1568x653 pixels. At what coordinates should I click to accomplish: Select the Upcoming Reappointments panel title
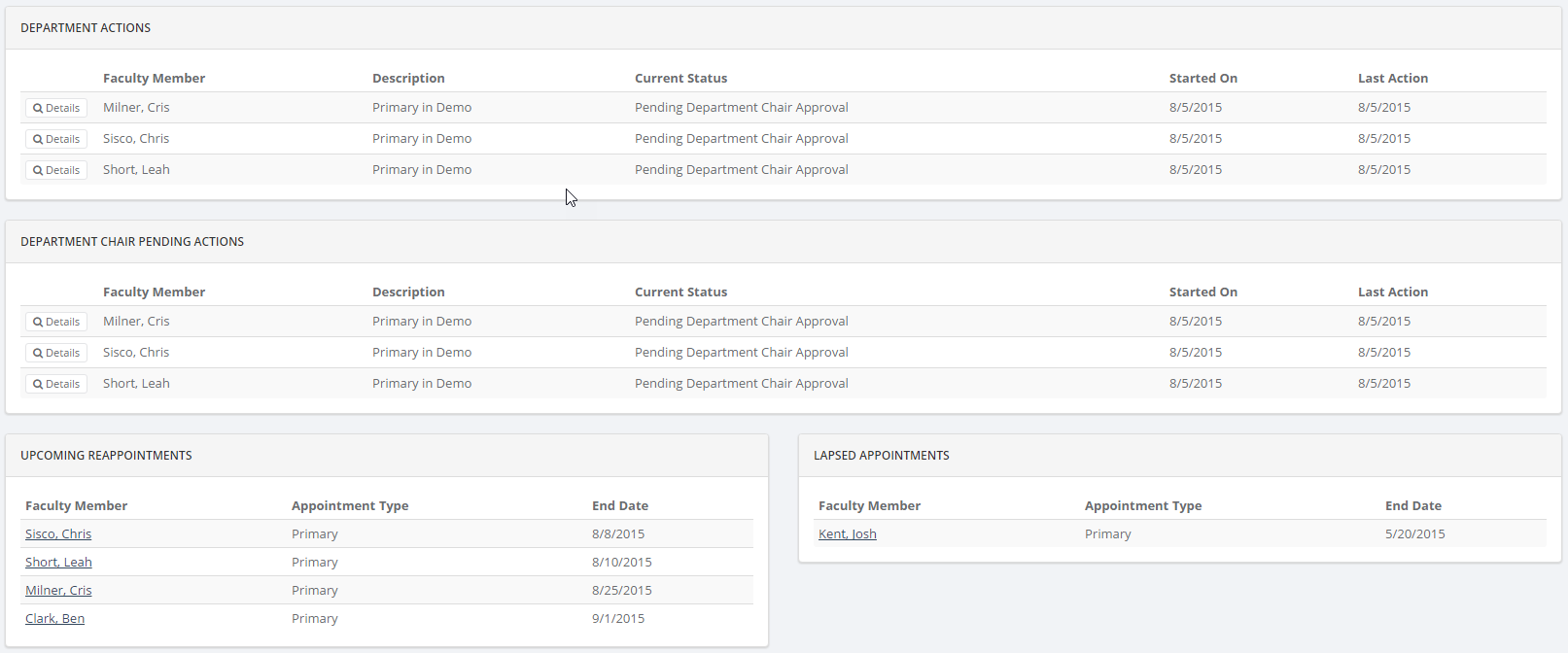tap(106, 456)
